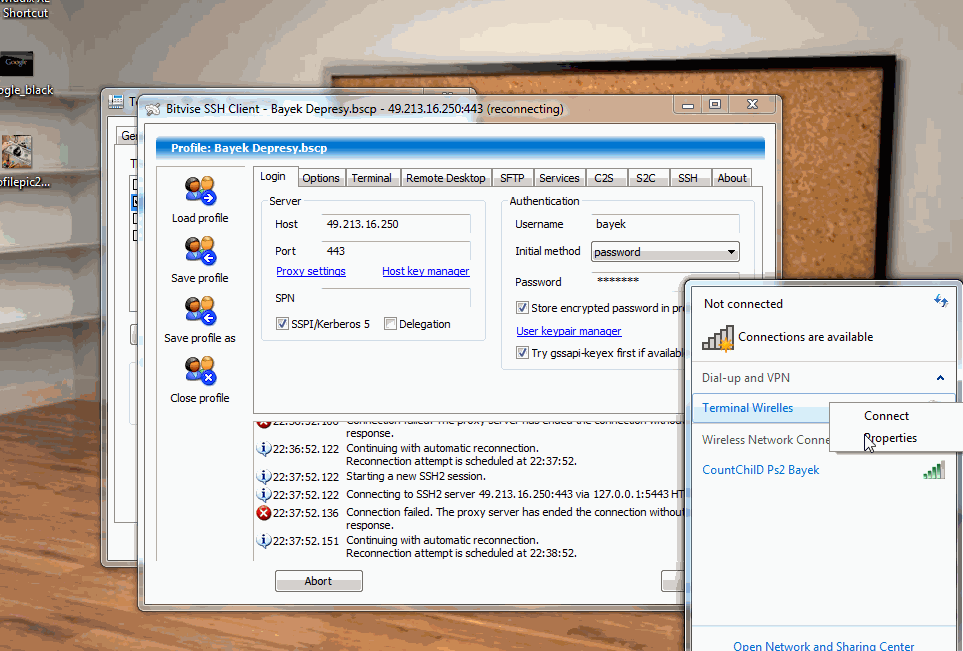Image resolution: width=963 pixels, height=651 pixels.
Task: Click the Wireless Network Connection header
Action: [765, 440]
